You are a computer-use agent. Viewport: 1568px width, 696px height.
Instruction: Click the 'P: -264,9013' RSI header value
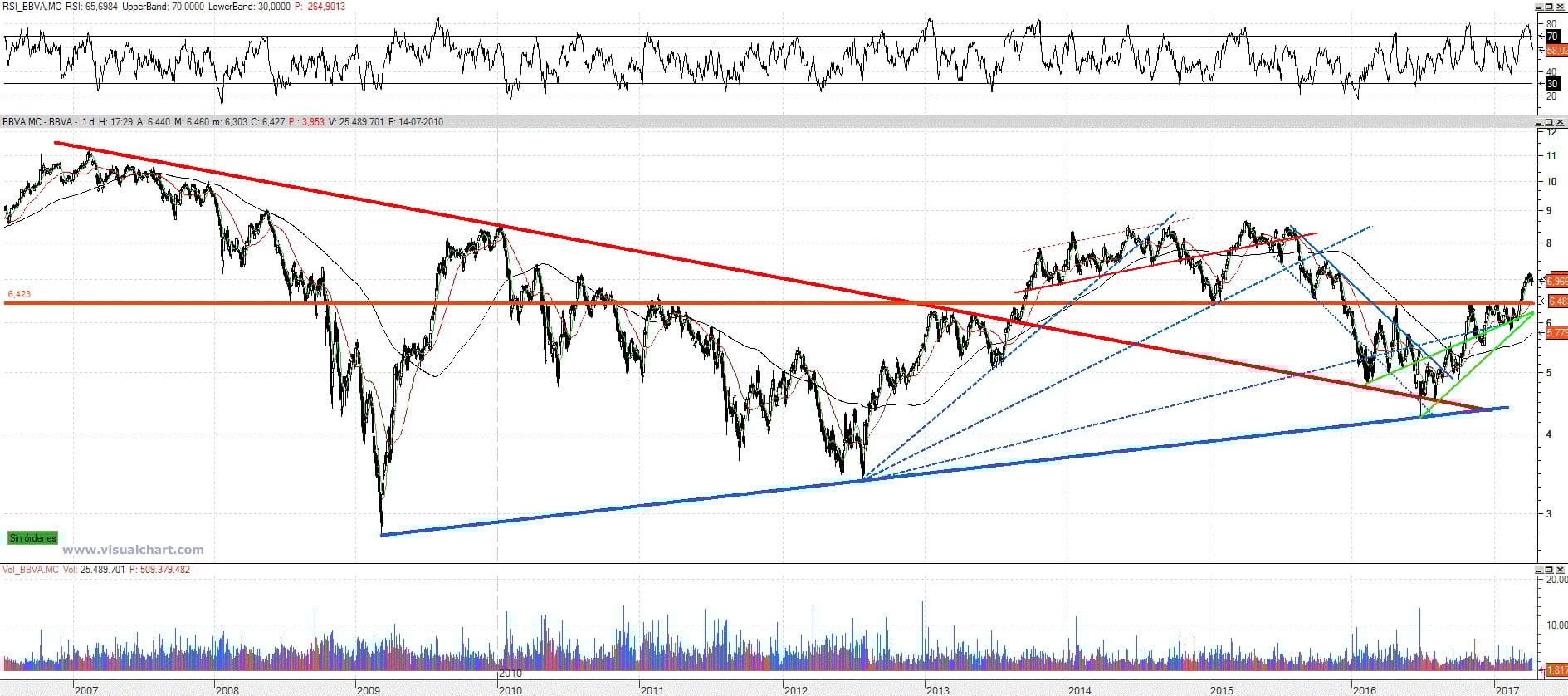click(x=320, y=7)
